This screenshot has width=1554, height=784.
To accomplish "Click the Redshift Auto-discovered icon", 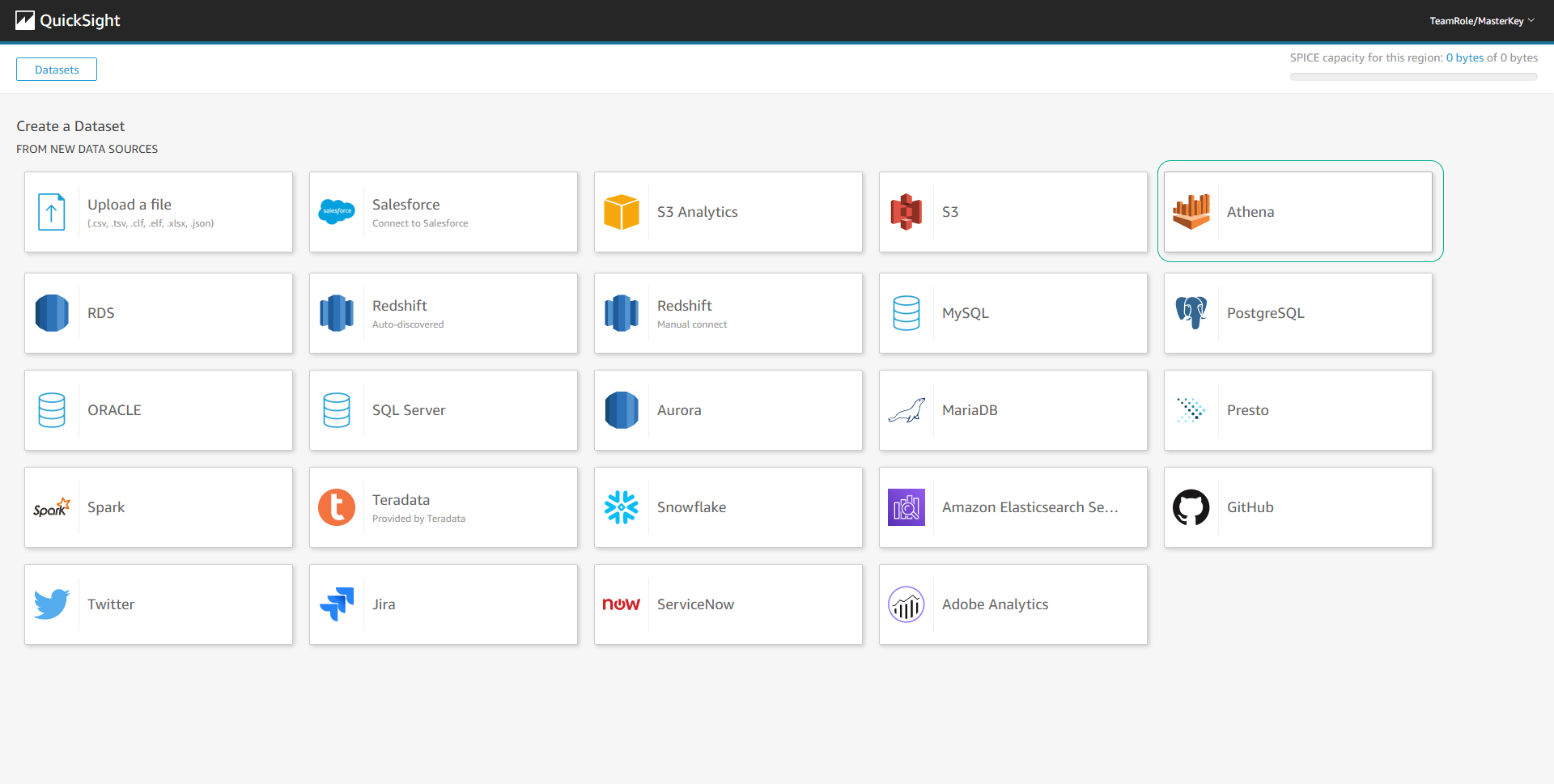I will (337, 313).
